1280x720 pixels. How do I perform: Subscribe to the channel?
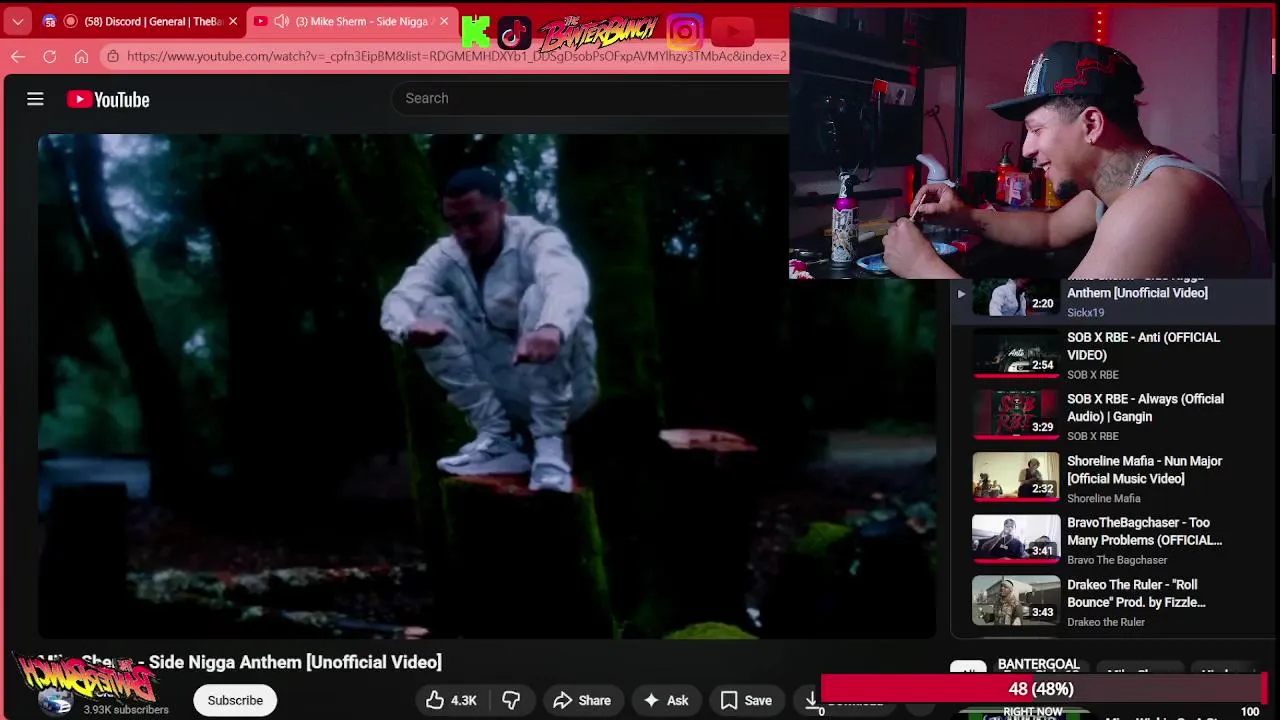click(x=235, y=700)
